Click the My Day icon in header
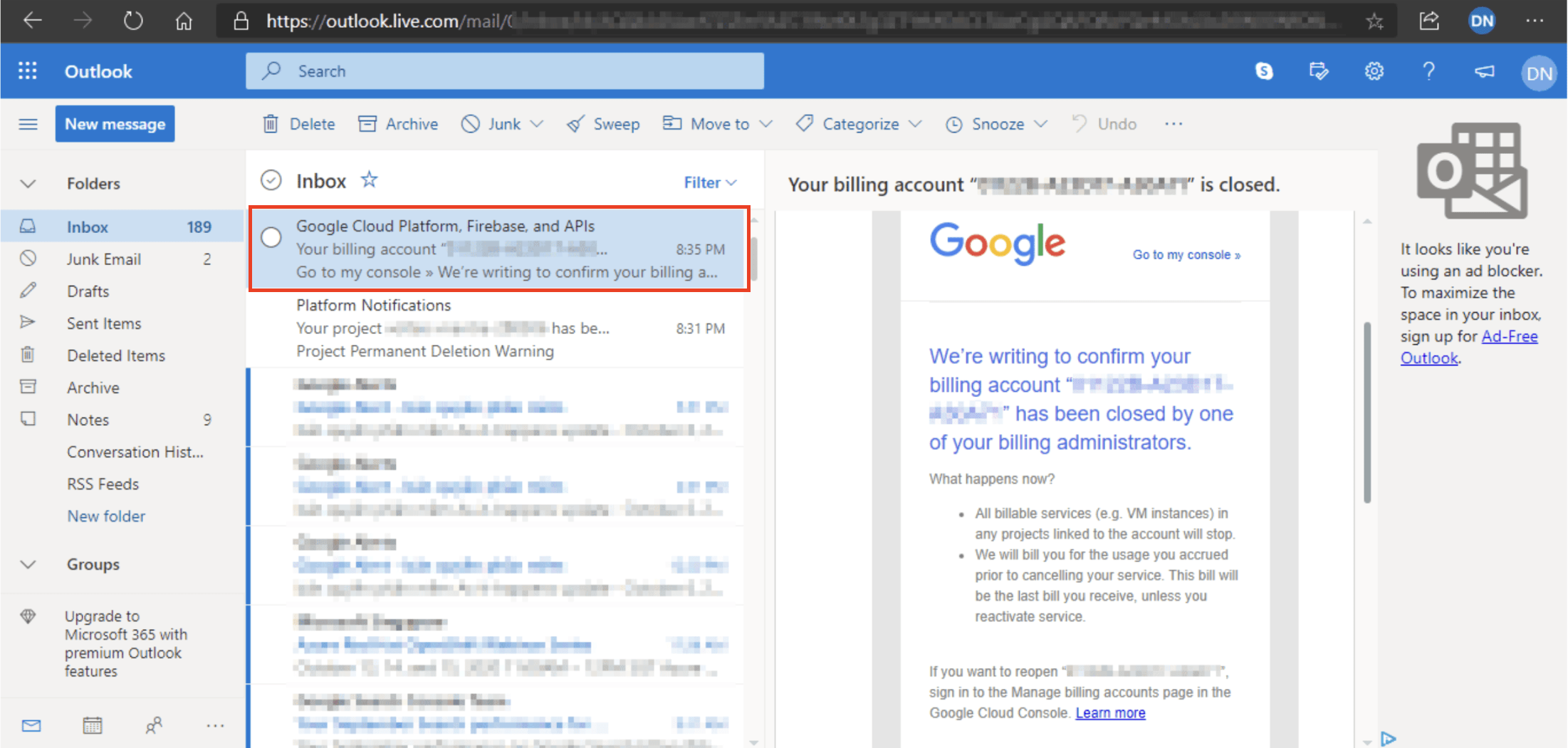 coord(1319,71)
